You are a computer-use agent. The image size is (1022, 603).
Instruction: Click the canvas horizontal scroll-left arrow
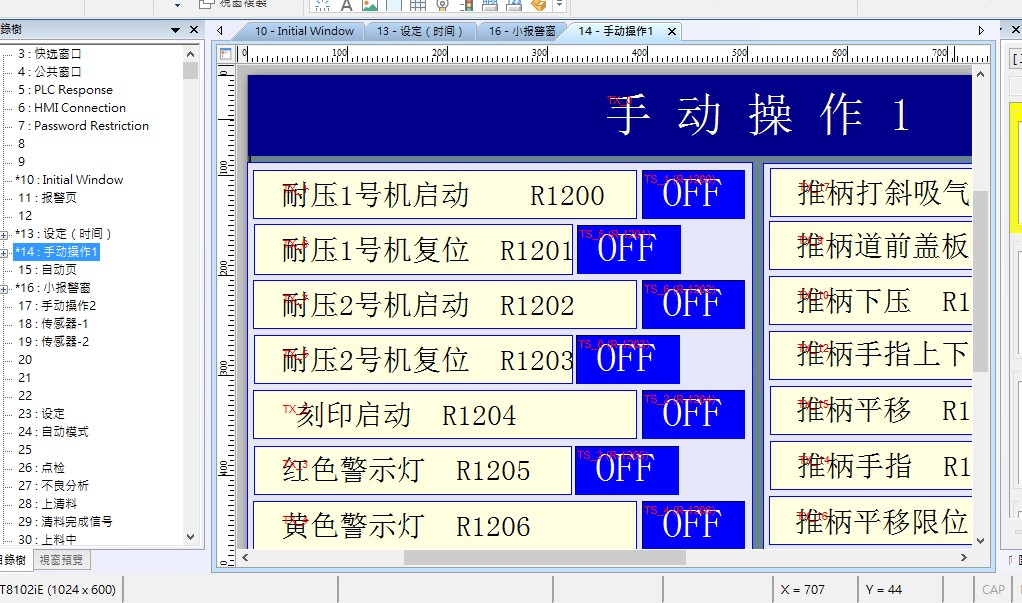(x=246, y=557)
